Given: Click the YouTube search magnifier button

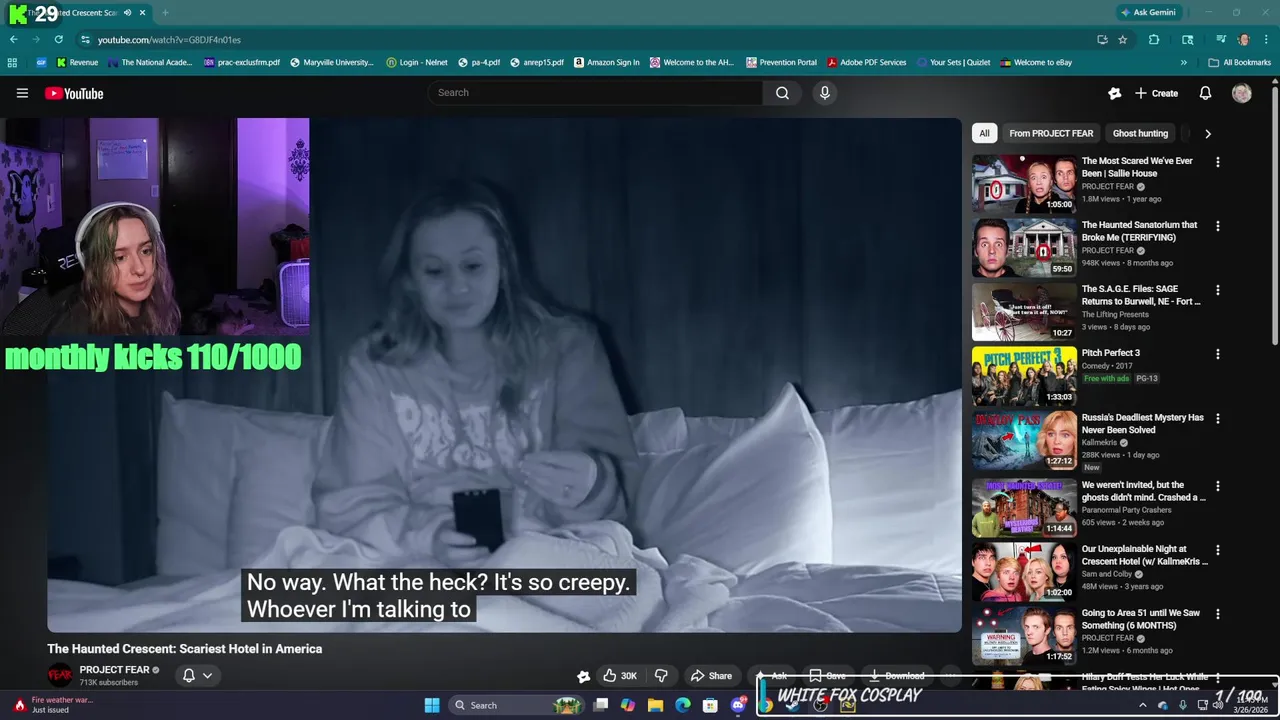Looking at the screenshot, I should [782, 93].
